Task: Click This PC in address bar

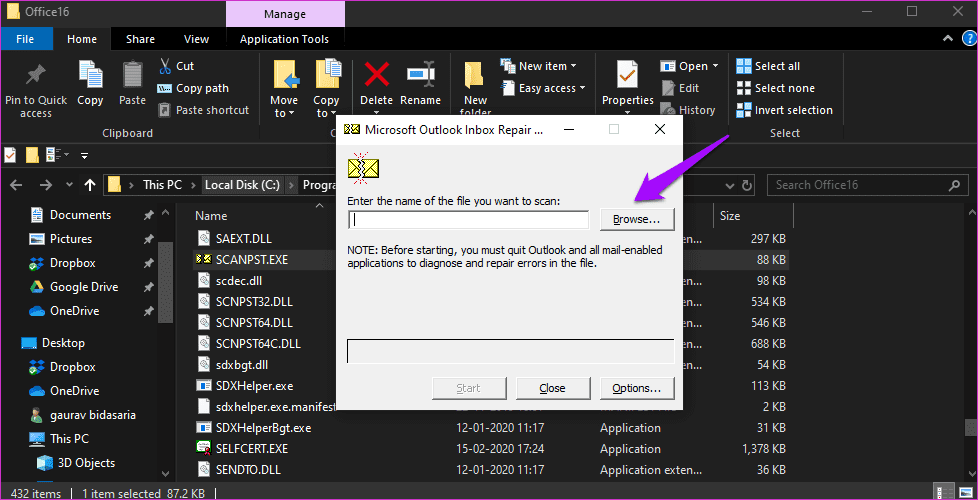Action: click(162, 185)
